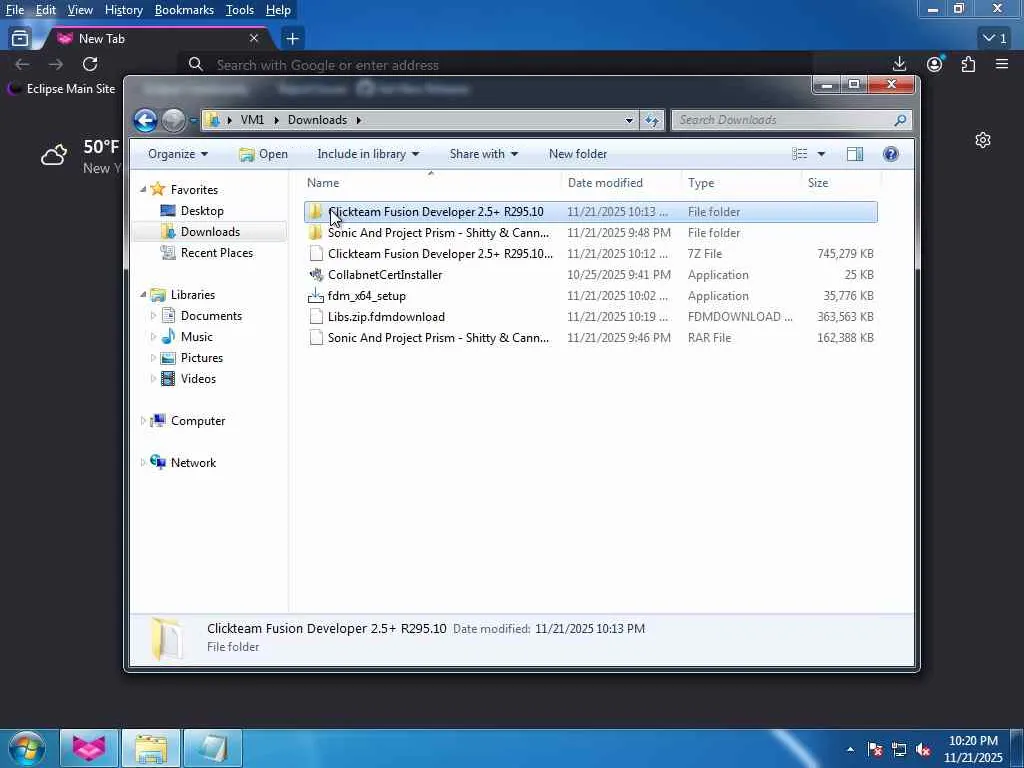The height and width of the screenshot is (768, 1024).
Task: Click the magnifier icon in Search Downloads
Action: (900, 120)
